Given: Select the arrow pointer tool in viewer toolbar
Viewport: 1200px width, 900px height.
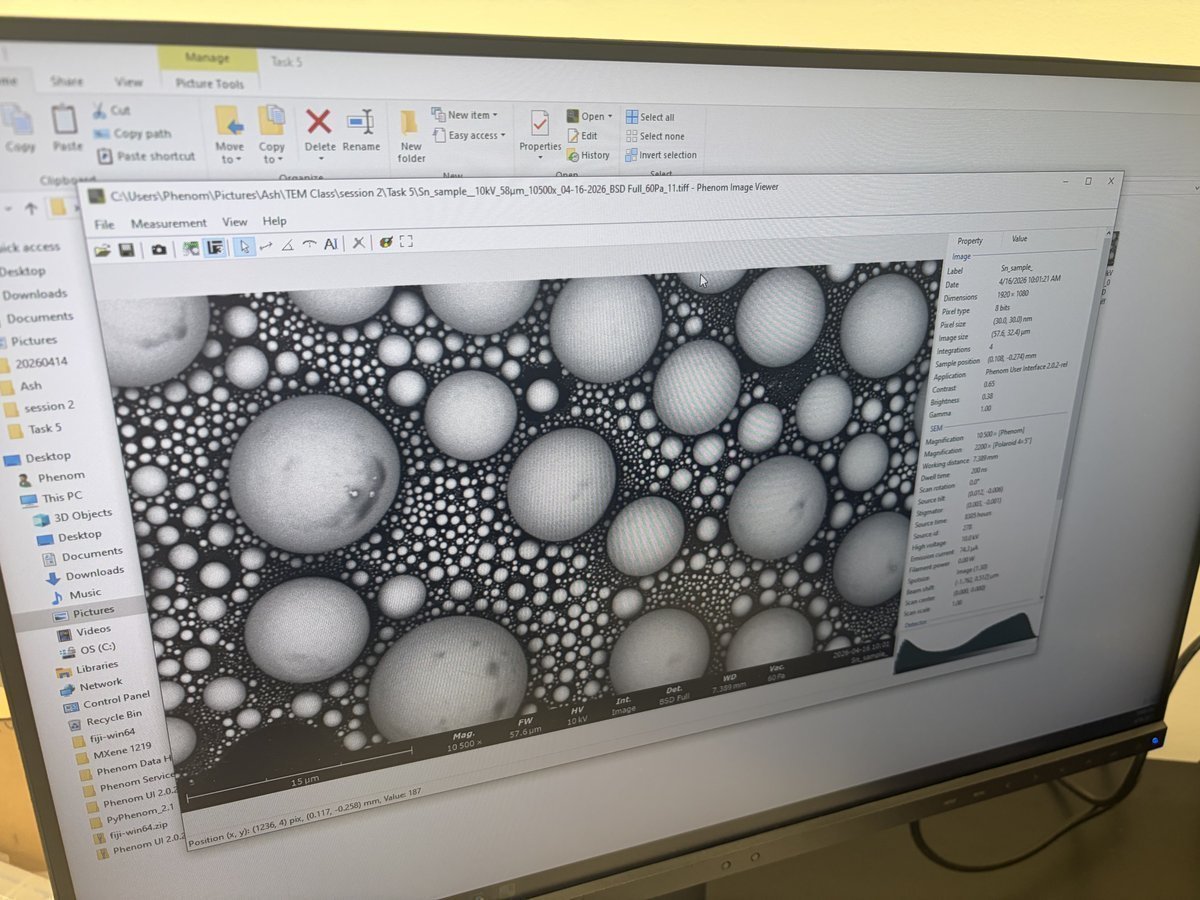Looking at the screenshot, I should 244,246.
